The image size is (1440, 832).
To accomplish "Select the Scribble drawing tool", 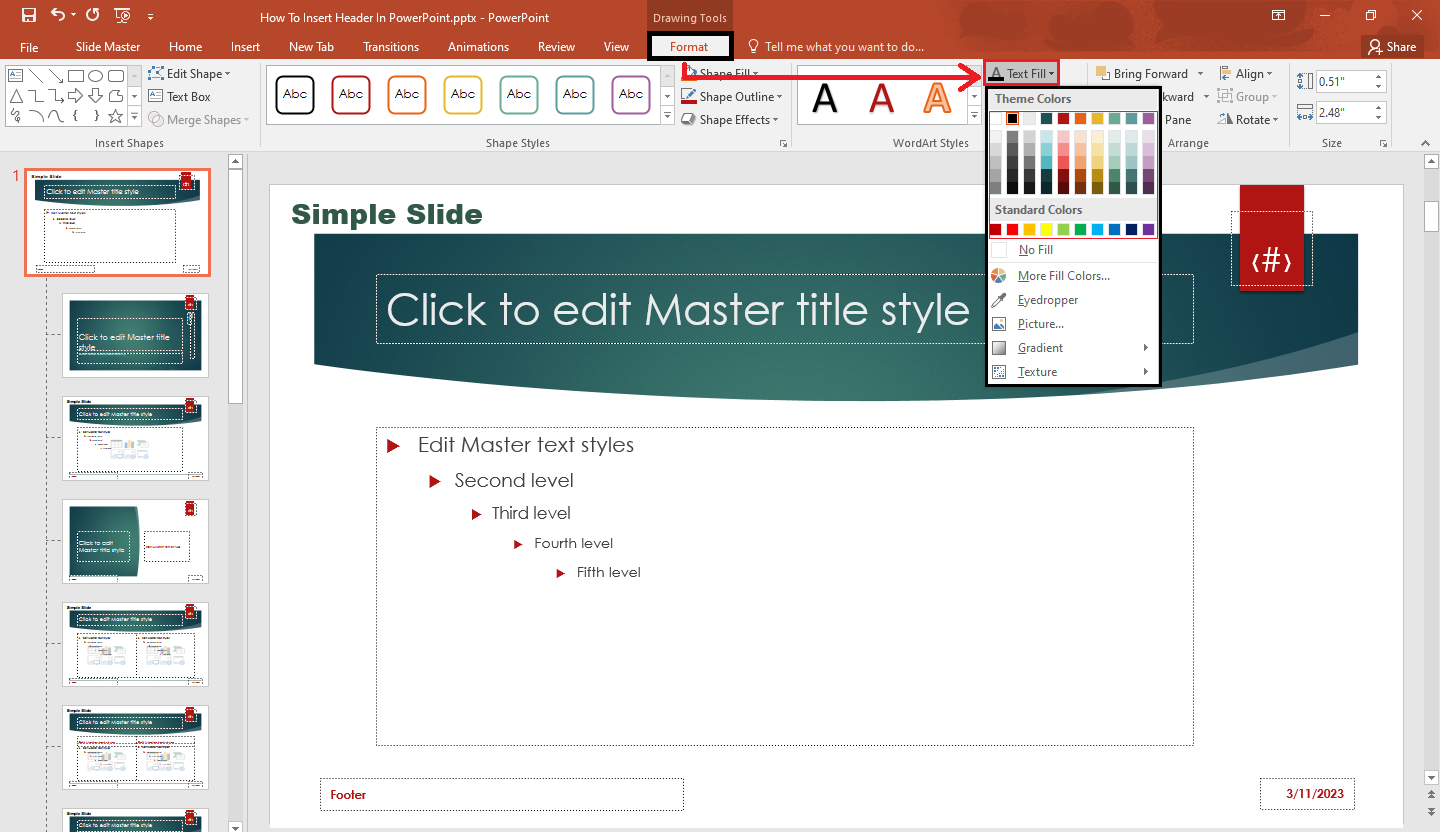I will click(x=16, y=114).
